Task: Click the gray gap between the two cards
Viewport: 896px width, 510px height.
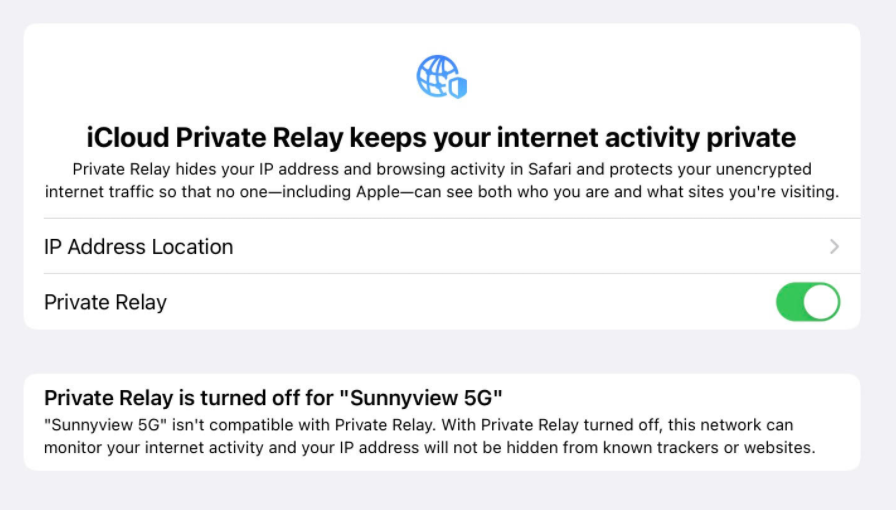Action: (442, 352)
